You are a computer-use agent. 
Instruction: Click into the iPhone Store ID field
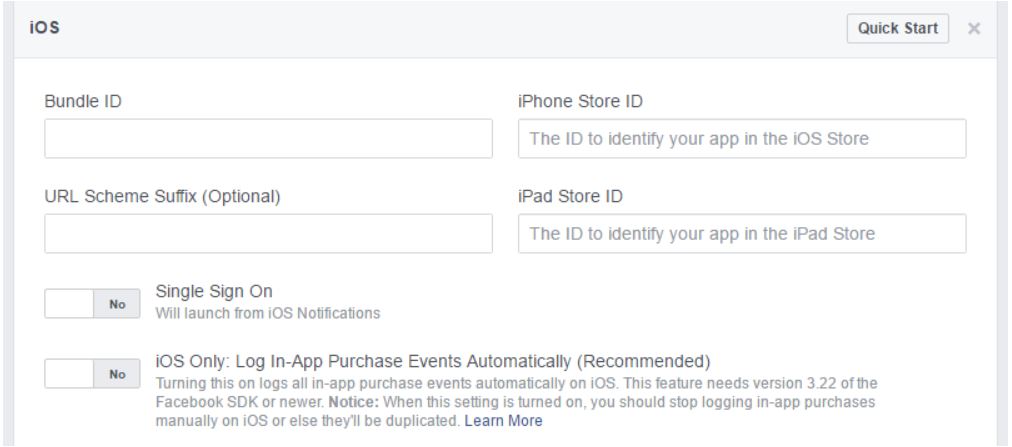pyautogui.click(x=742, y=139)
